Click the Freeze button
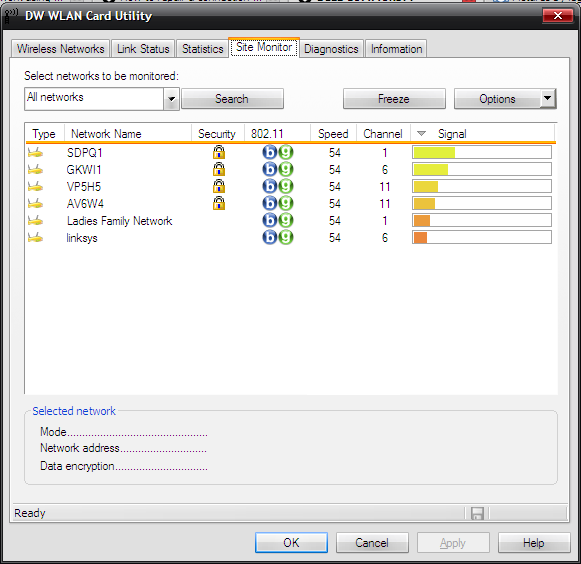This screenshot has width=581, height=564. [394, 99]
